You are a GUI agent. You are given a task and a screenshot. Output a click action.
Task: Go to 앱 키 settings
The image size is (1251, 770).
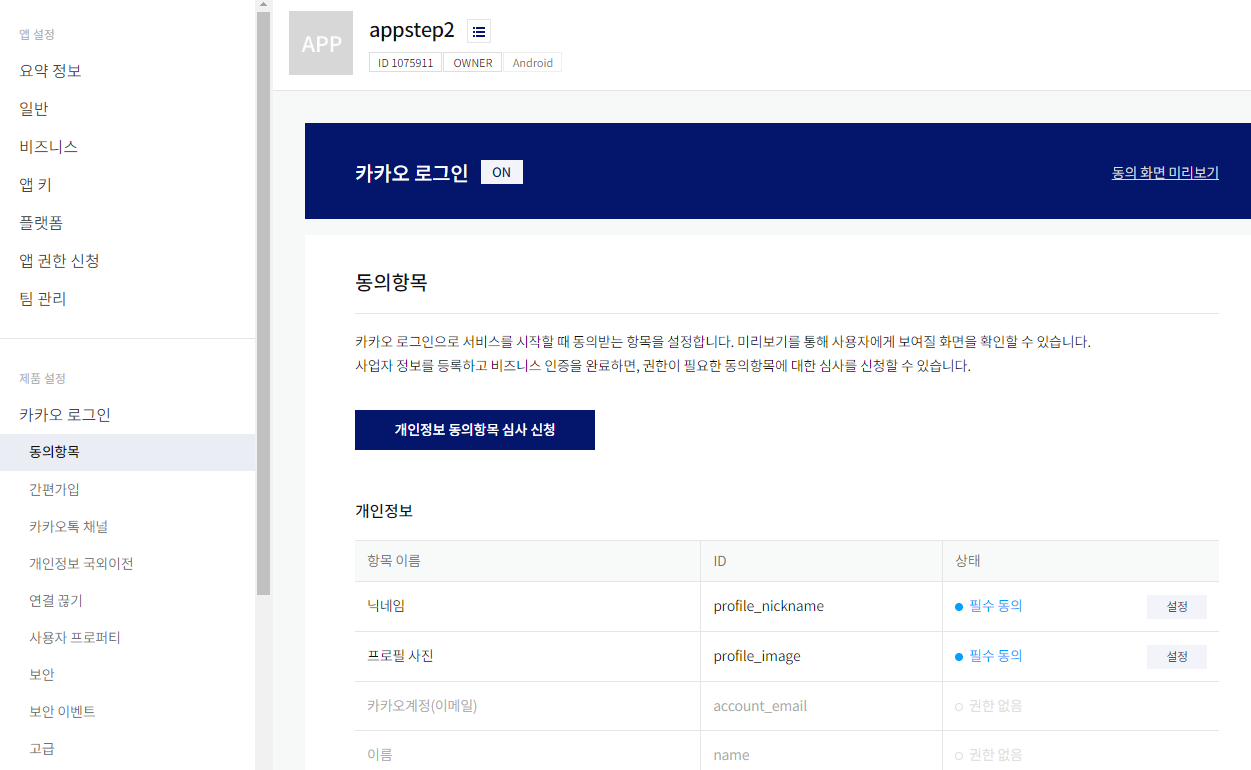point(36,185)
